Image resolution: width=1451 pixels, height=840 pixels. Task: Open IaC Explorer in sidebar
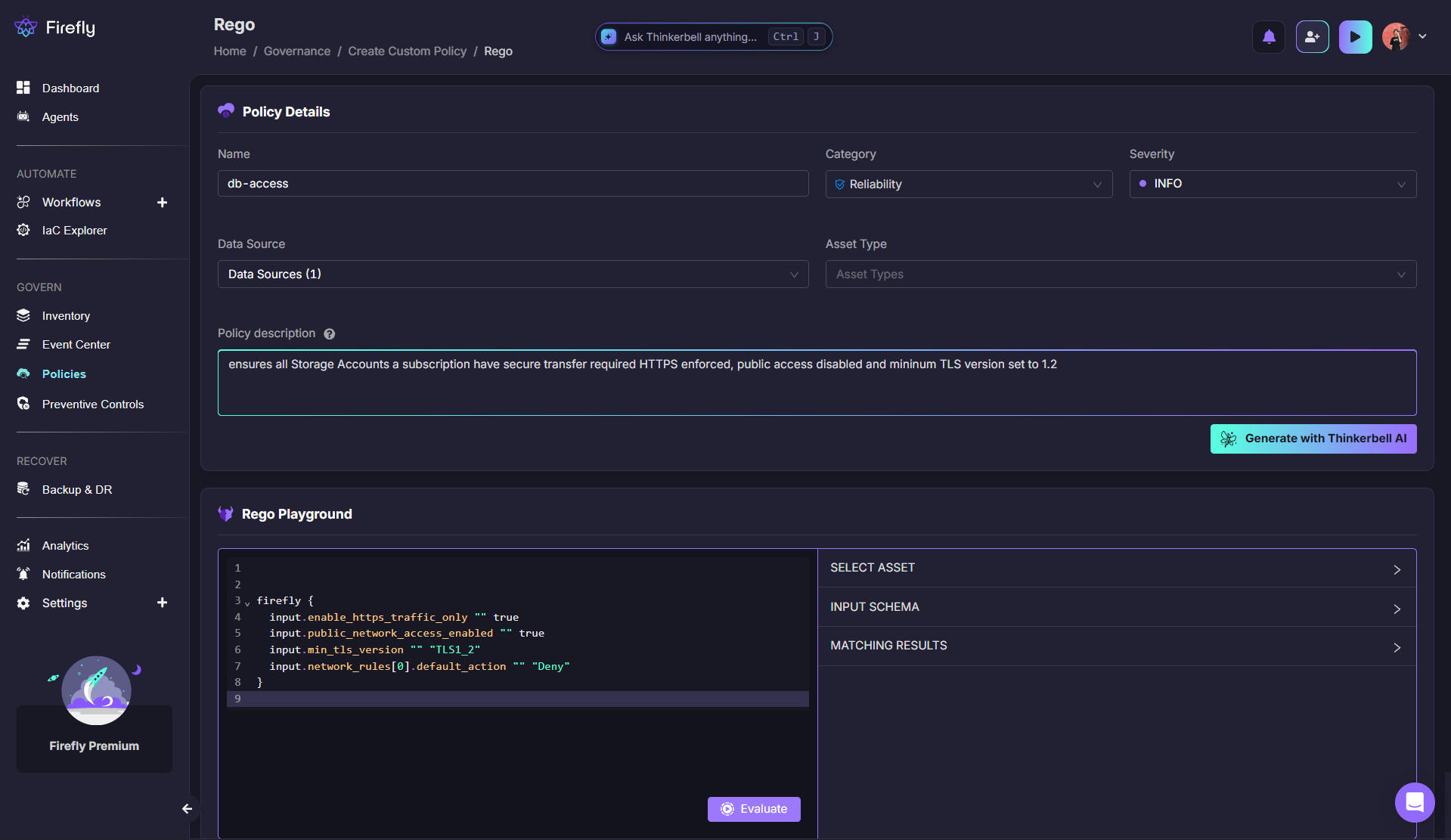74,231
